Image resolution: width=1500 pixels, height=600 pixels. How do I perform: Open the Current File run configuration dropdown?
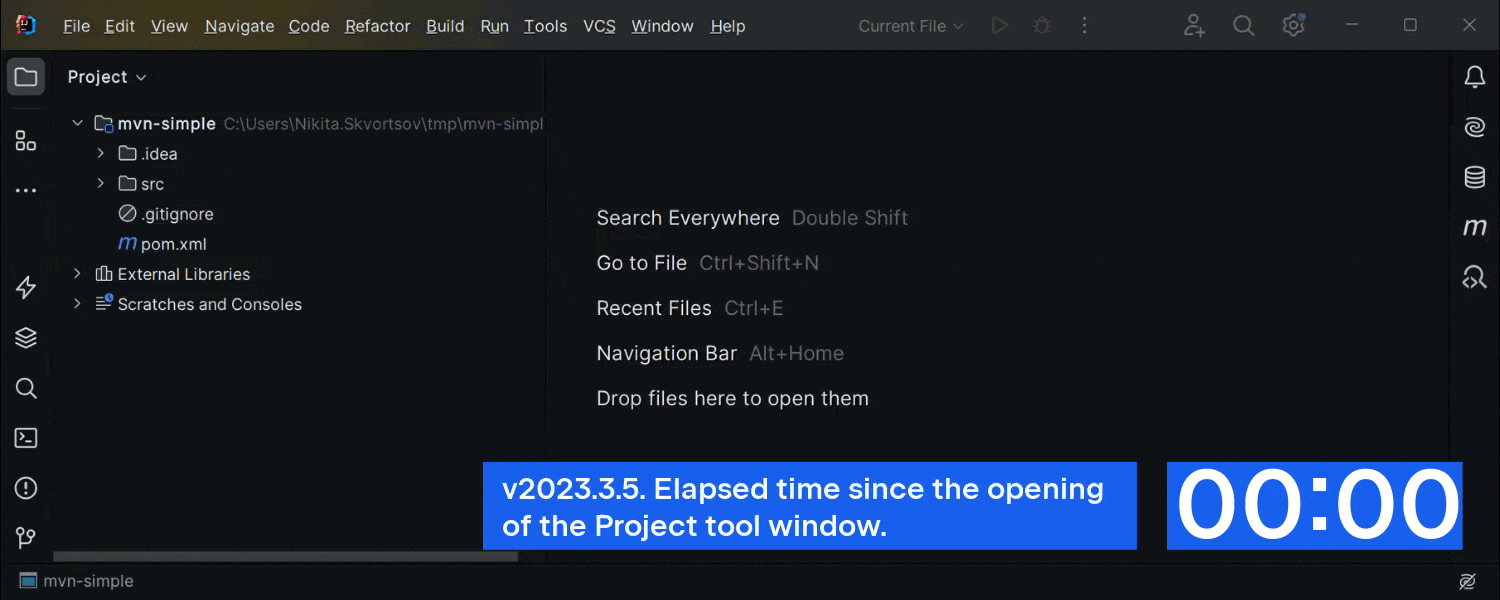910,26
